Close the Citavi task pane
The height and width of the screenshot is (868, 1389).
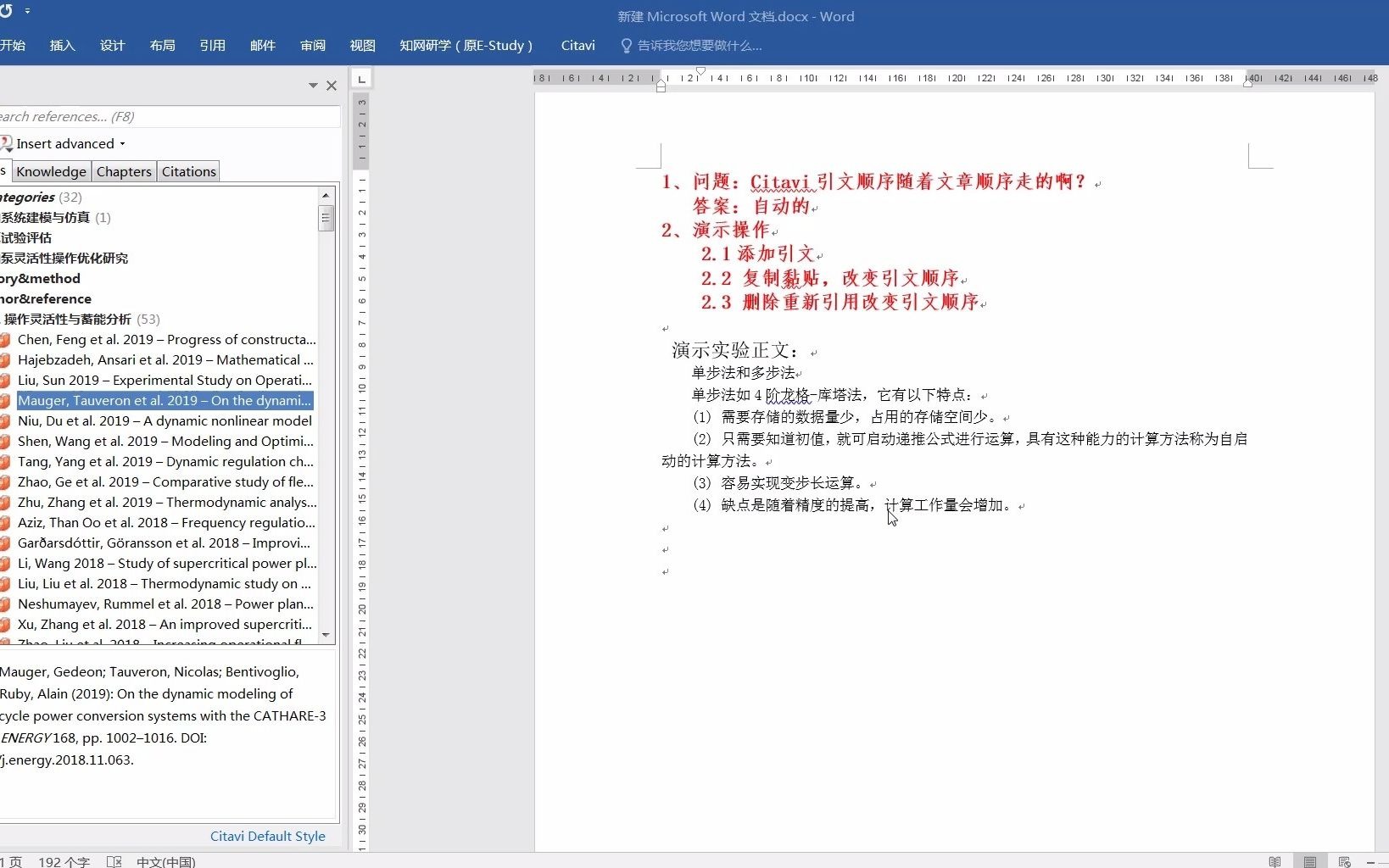coord(332,86)
